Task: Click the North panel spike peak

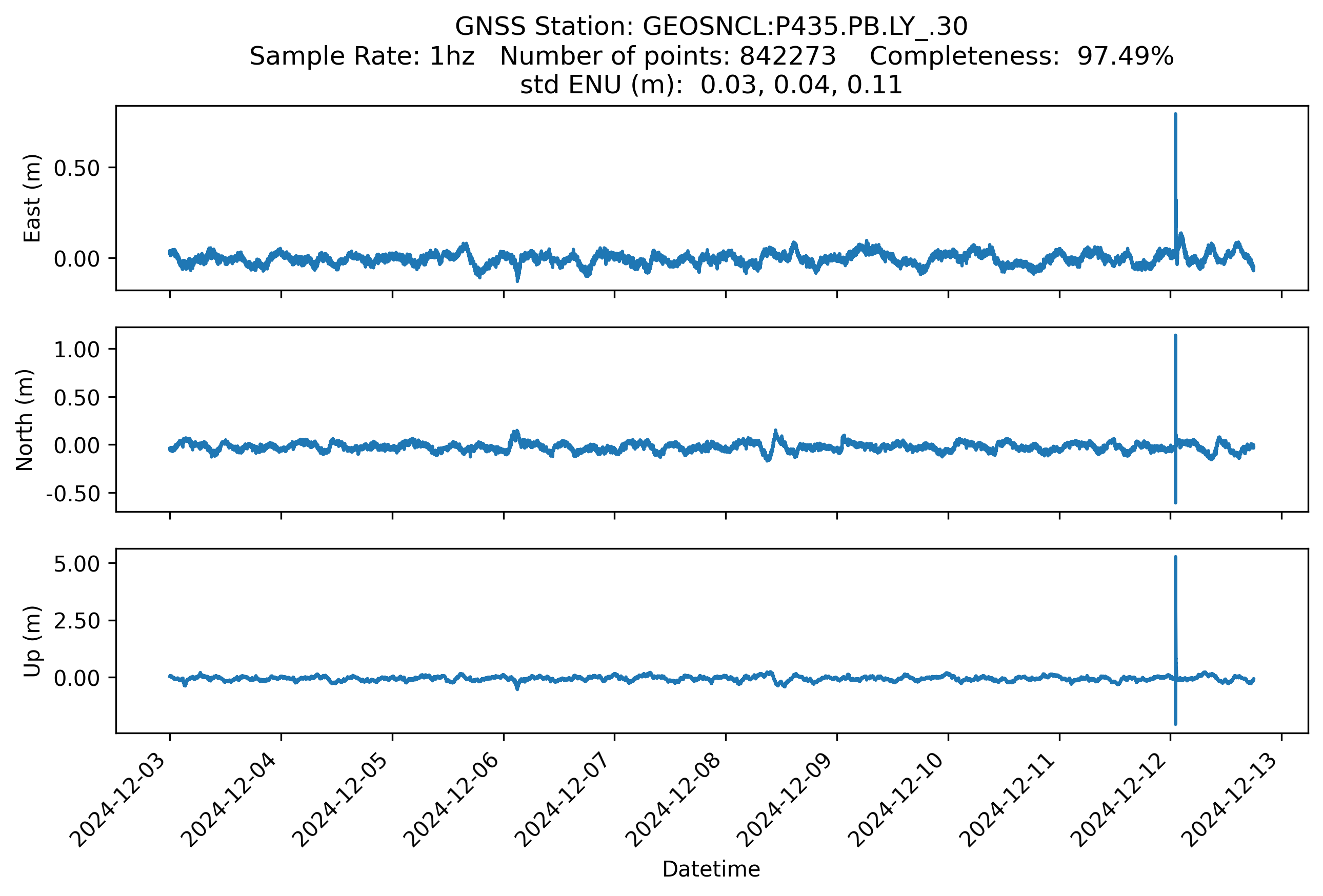Action: click(1175, 337)
